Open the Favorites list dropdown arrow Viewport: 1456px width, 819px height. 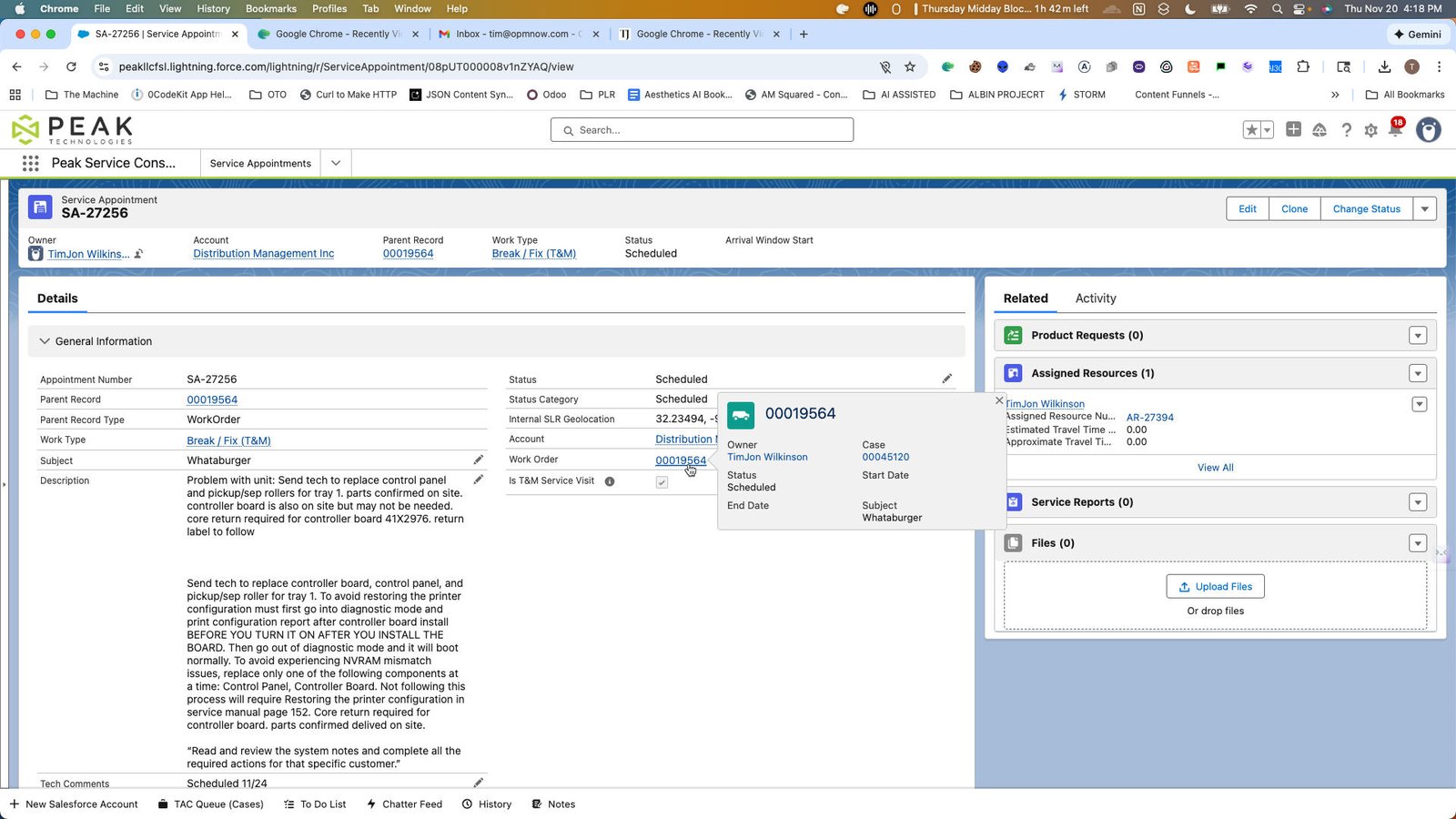(x=1267, y=130)
